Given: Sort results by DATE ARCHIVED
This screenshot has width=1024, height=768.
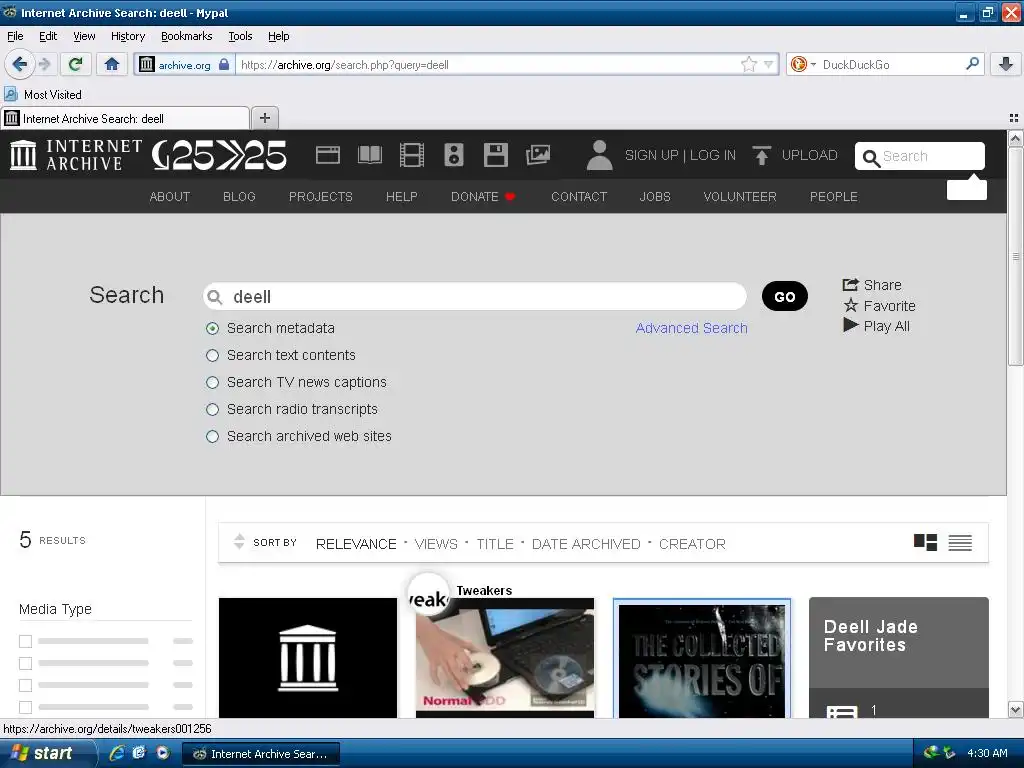Looking at the screenshot, I should coord(586,544).
